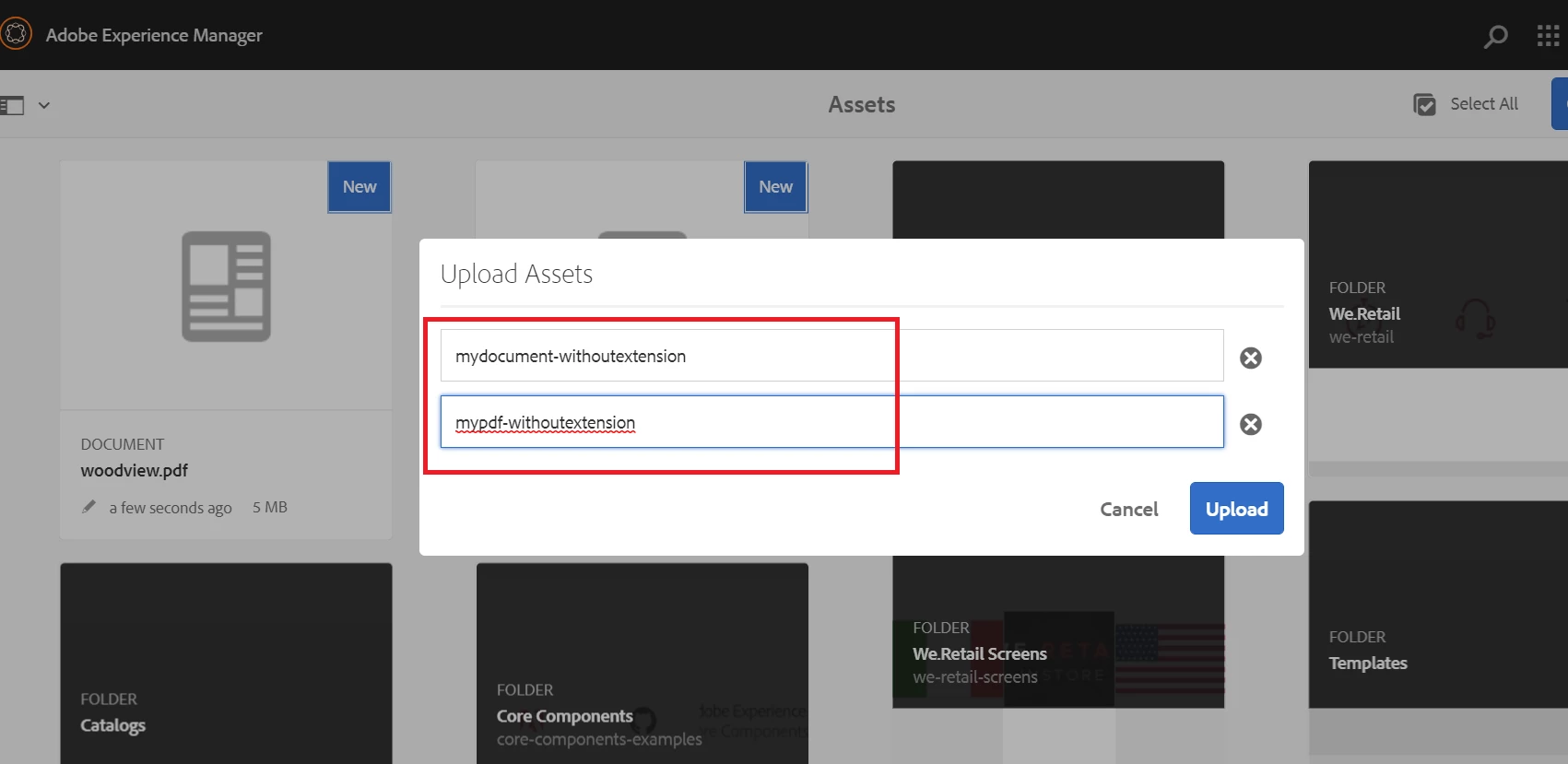Viewport: 1568px width, 764px height.
Task: Click the New badge on woodview.pdf card
Action: coord(360,187)
